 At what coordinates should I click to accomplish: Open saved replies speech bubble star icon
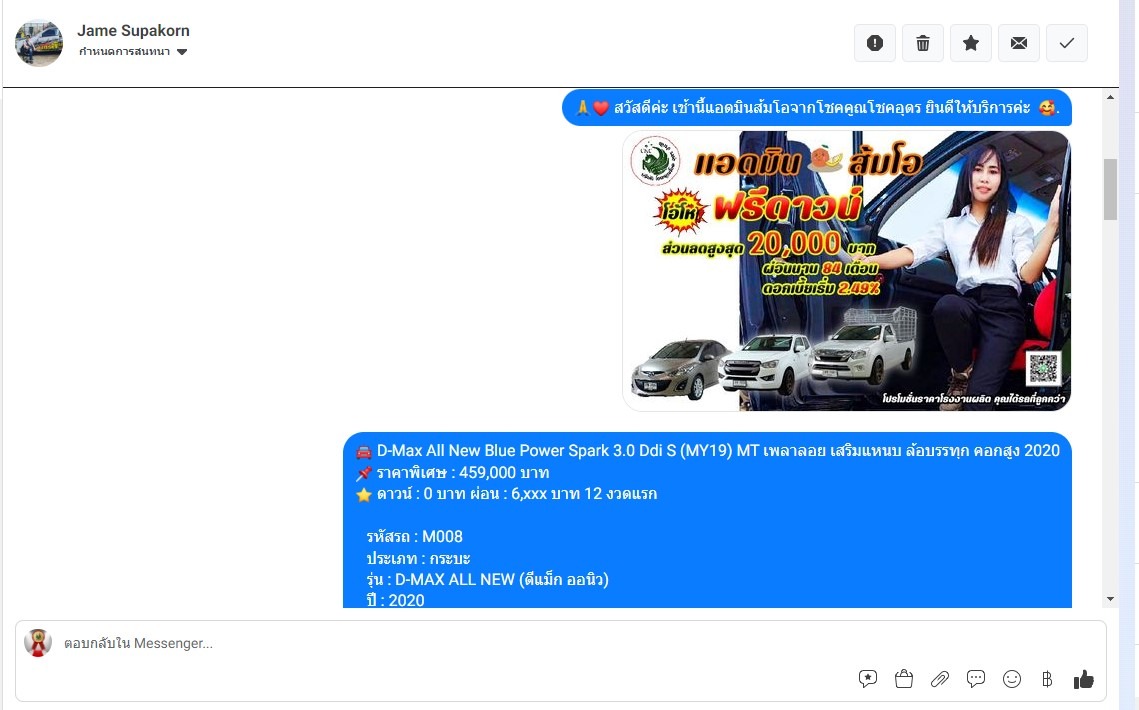pyautogui.click(x=867, y=679)
